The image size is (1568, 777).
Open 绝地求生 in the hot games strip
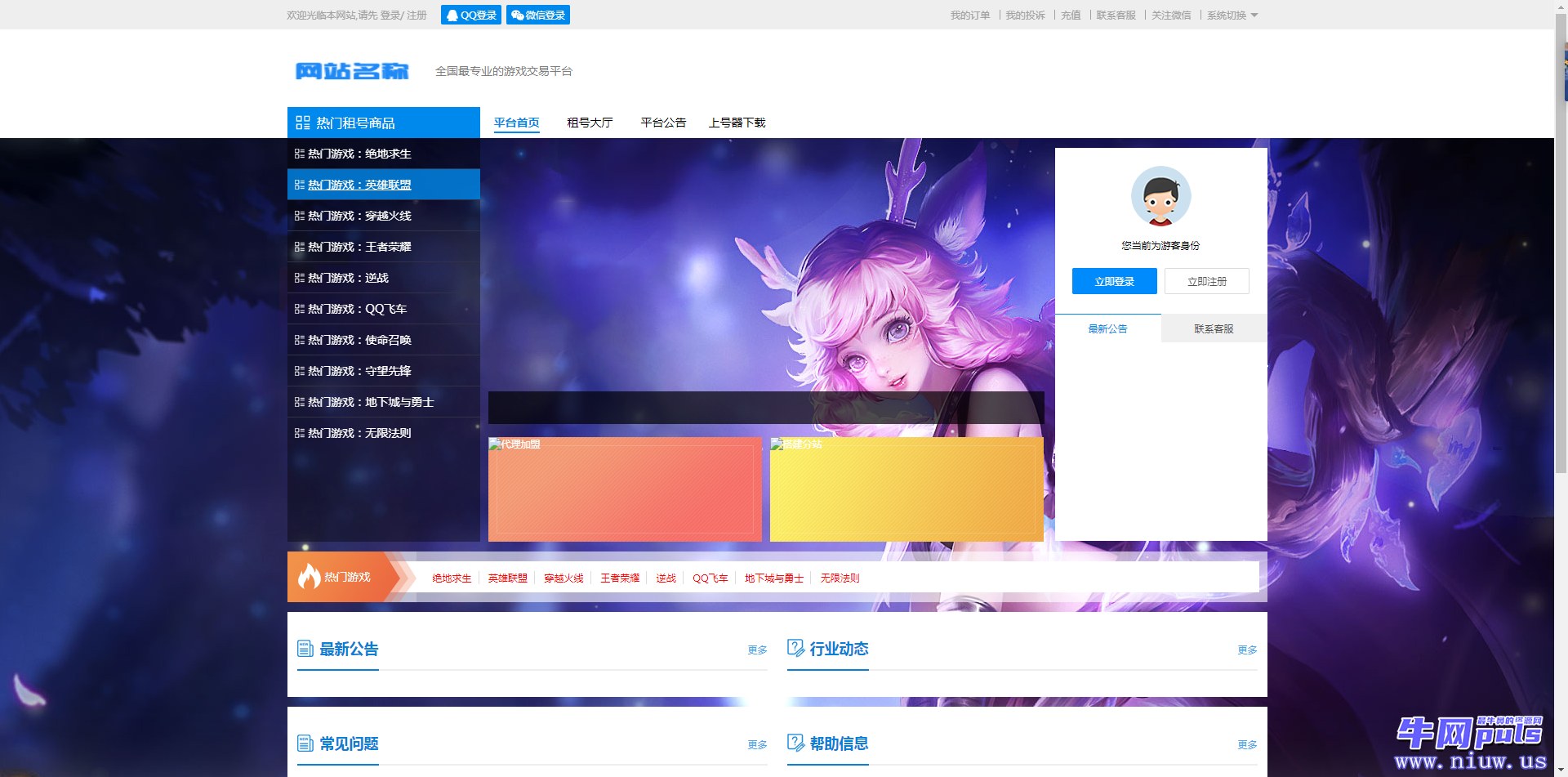pyautogui.click(x=452, y=578)
